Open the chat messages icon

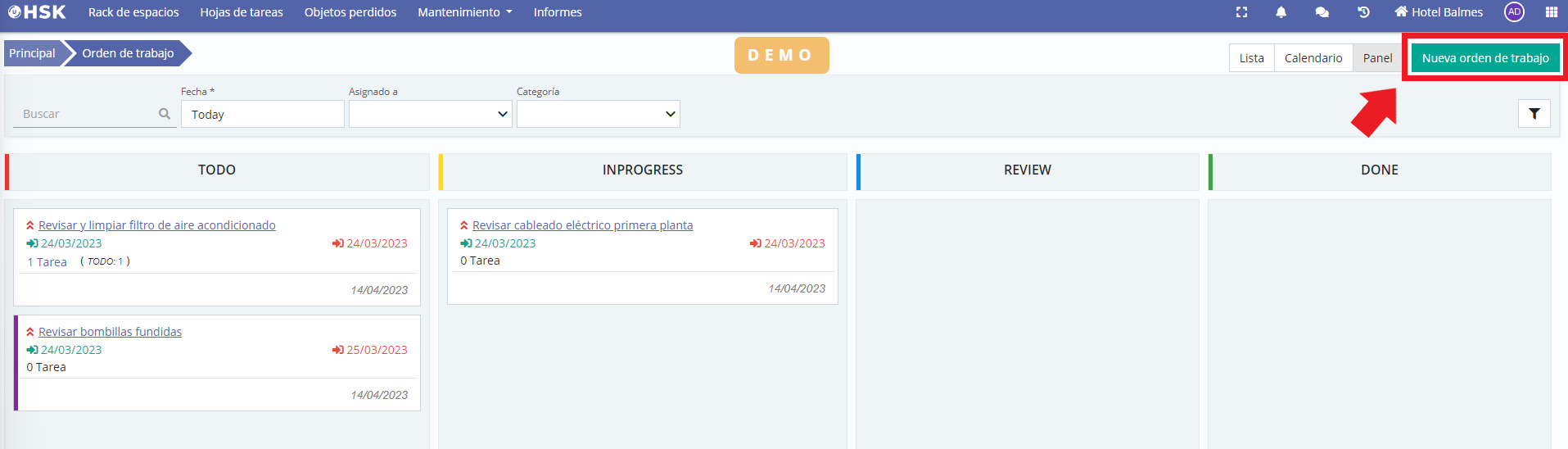(x=1322, y=12)
